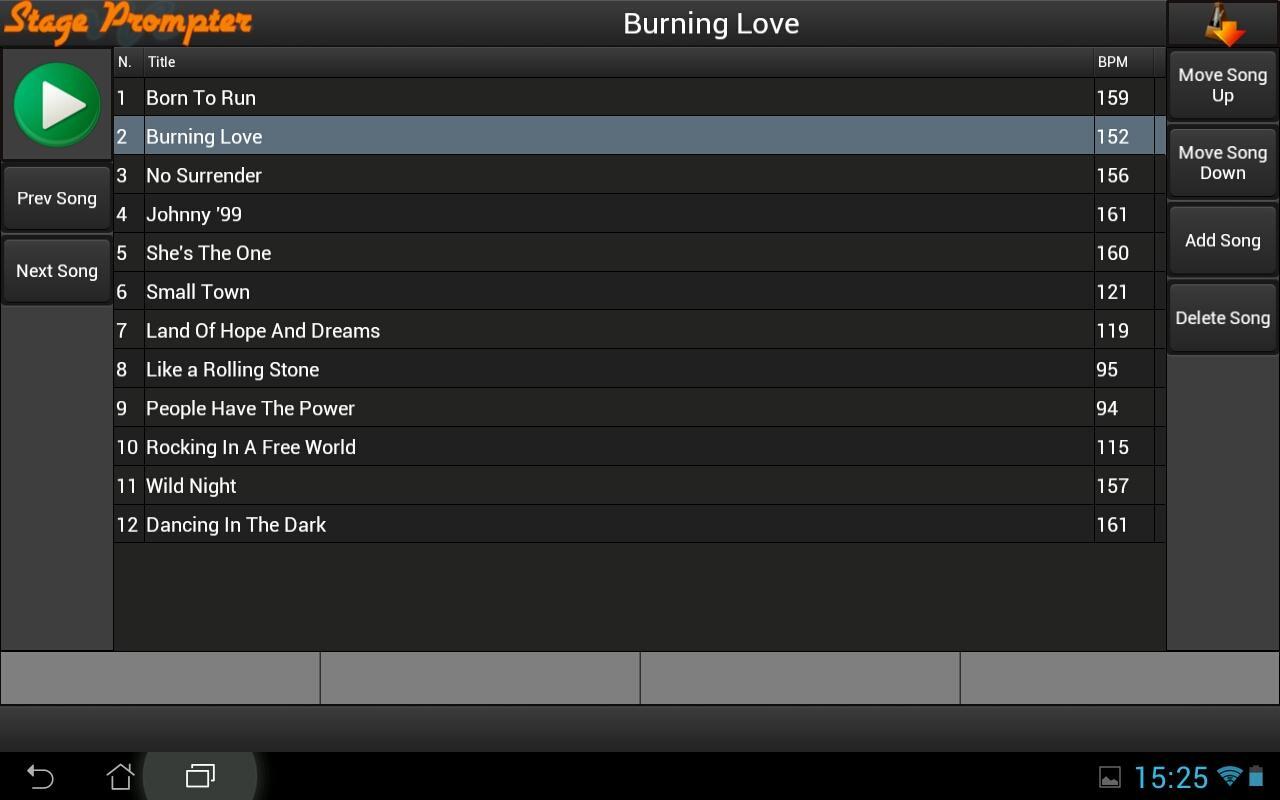The height and width of the screenshot is (800, 1280).
Task: Select song Land Of Hope And Dreams
Action: 639,330
